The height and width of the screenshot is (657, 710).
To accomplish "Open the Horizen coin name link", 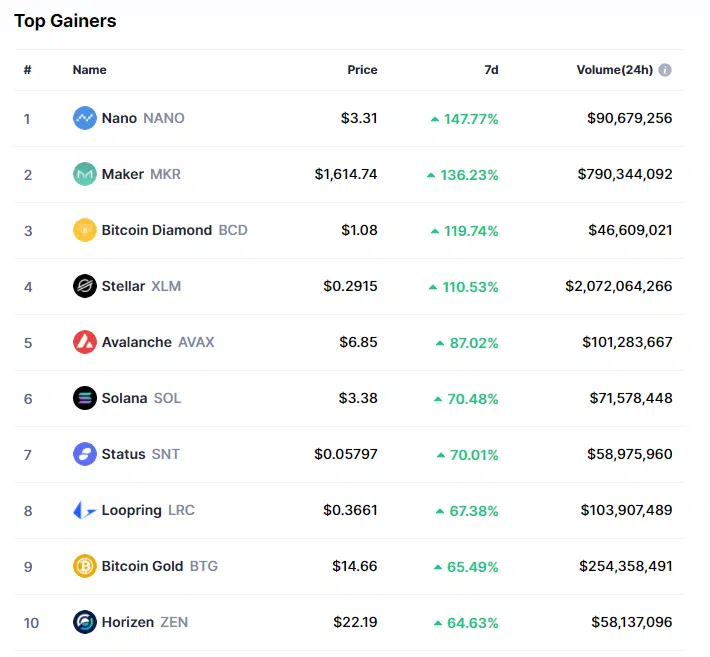I will 127,622.
